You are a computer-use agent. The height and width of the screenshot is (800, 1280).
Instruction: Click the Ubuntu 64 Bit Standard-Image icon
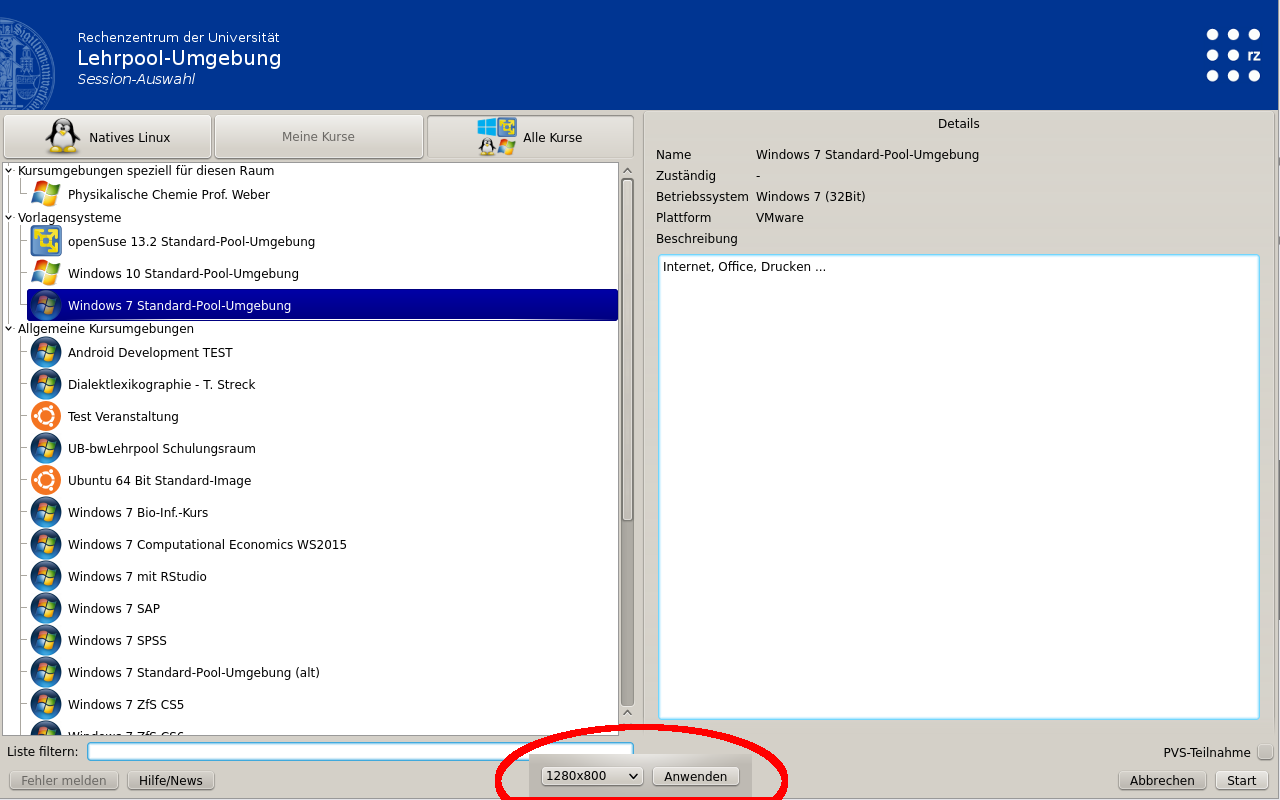46,480
